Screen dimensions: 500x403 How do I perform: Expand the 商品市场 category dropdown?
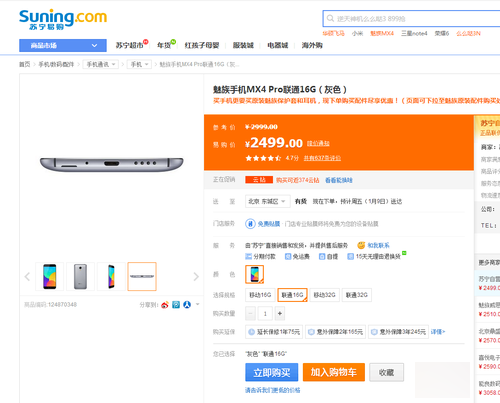coord(63,45)
